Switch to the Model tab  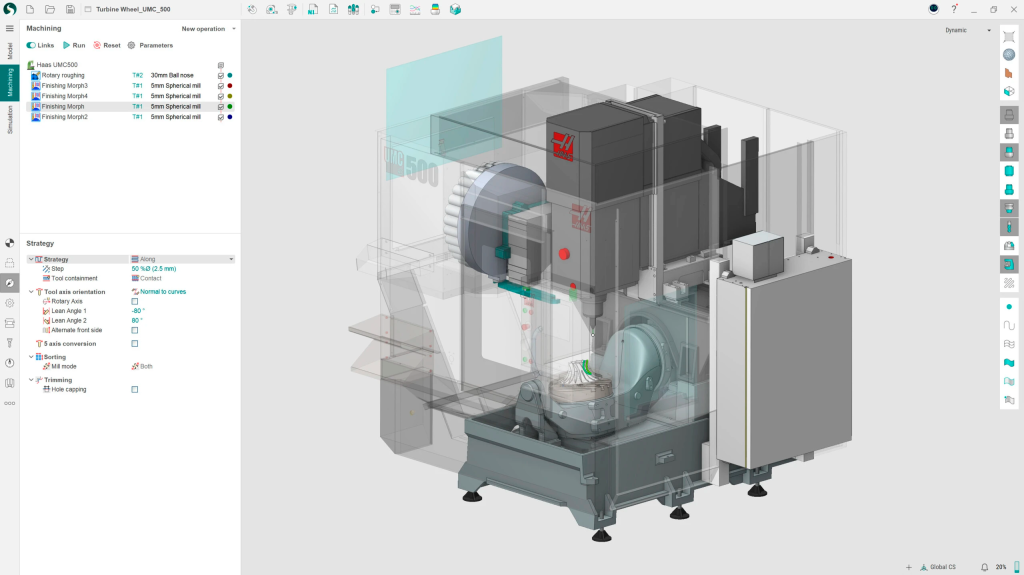coord(10,51)
